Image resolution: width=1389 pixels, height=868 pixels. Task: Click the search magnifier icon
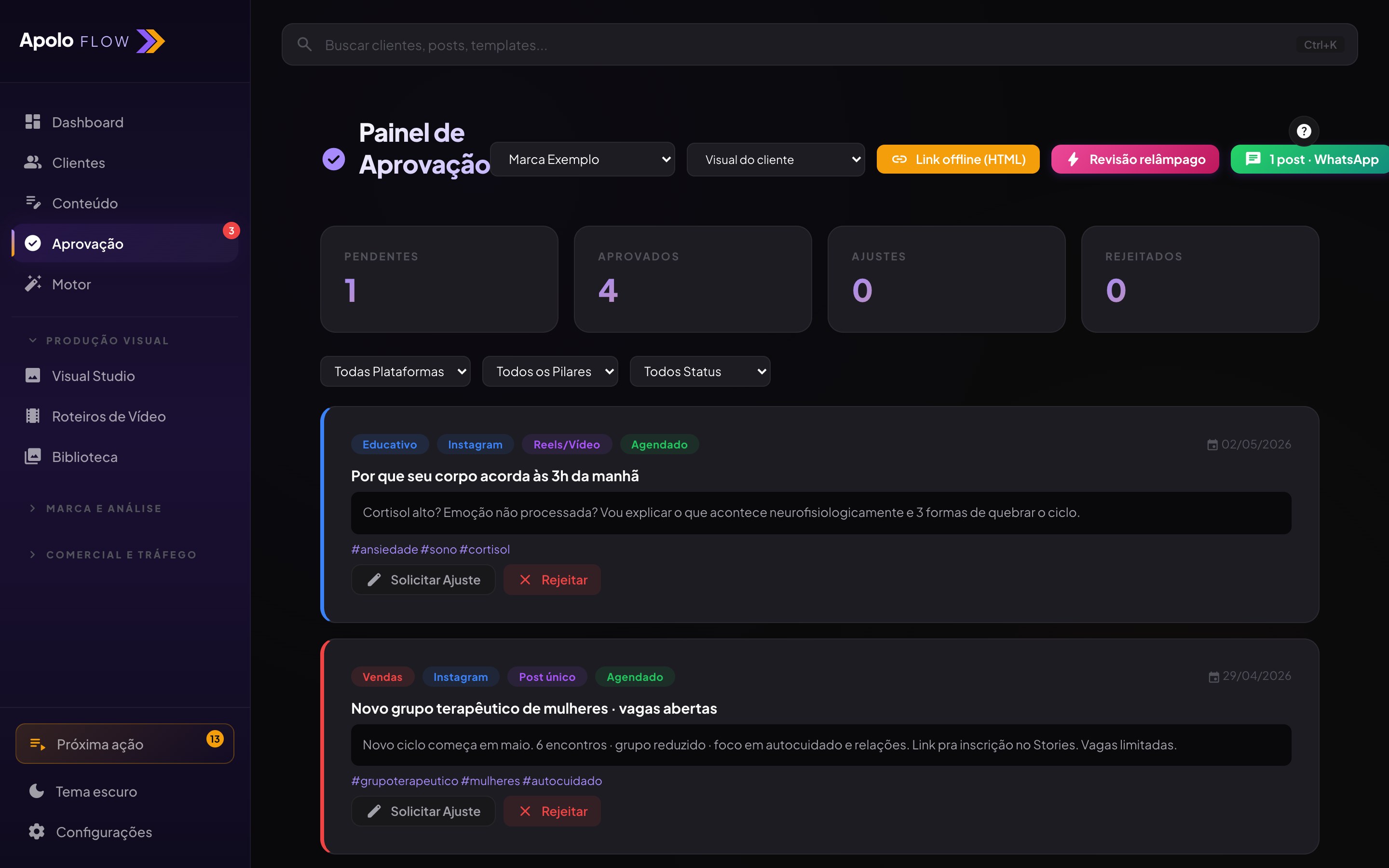(x=305, y=45)
